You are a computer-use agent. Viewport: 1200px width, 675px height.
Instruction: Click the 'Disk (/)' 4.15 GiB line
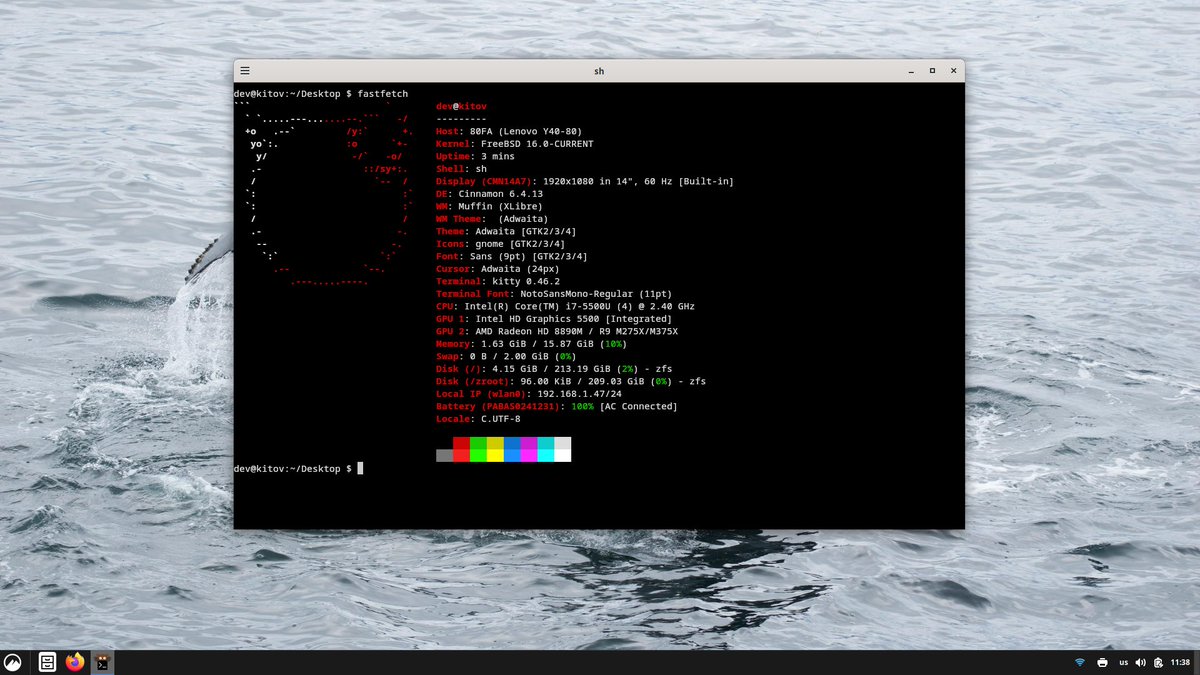[554, 368]
